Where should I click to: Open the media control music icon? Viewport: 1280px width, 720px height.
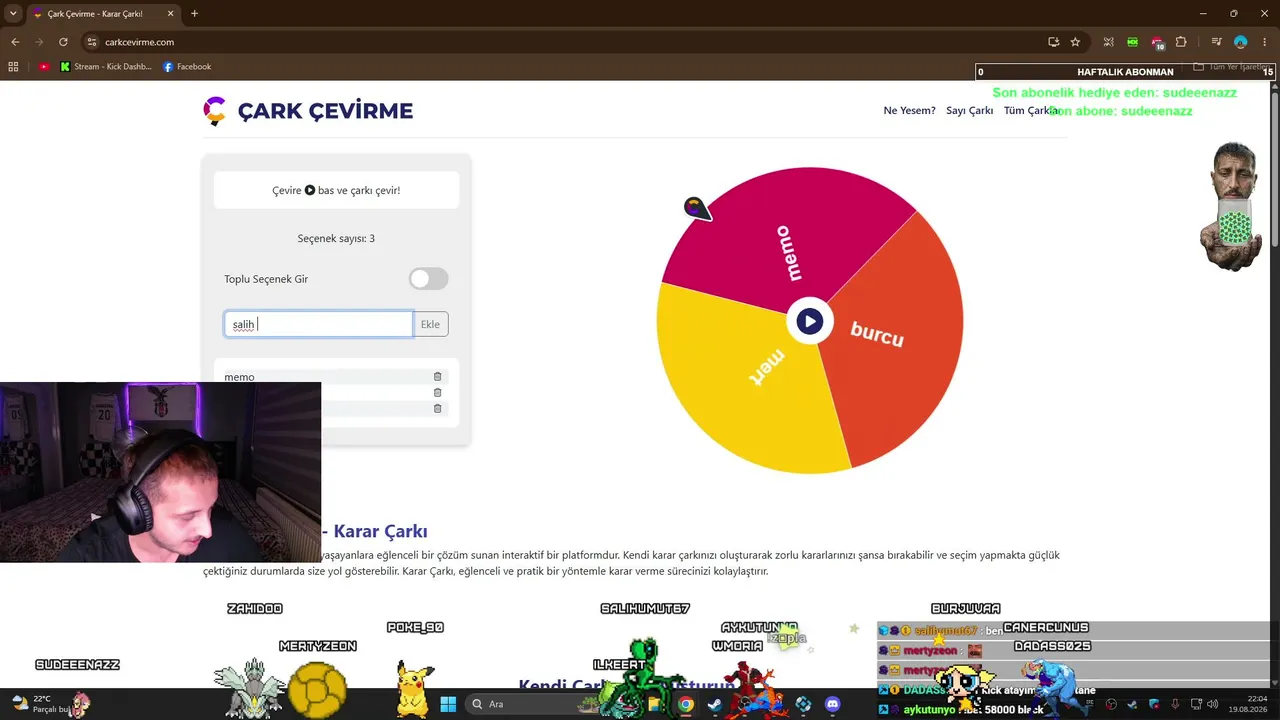(1216, 42)
